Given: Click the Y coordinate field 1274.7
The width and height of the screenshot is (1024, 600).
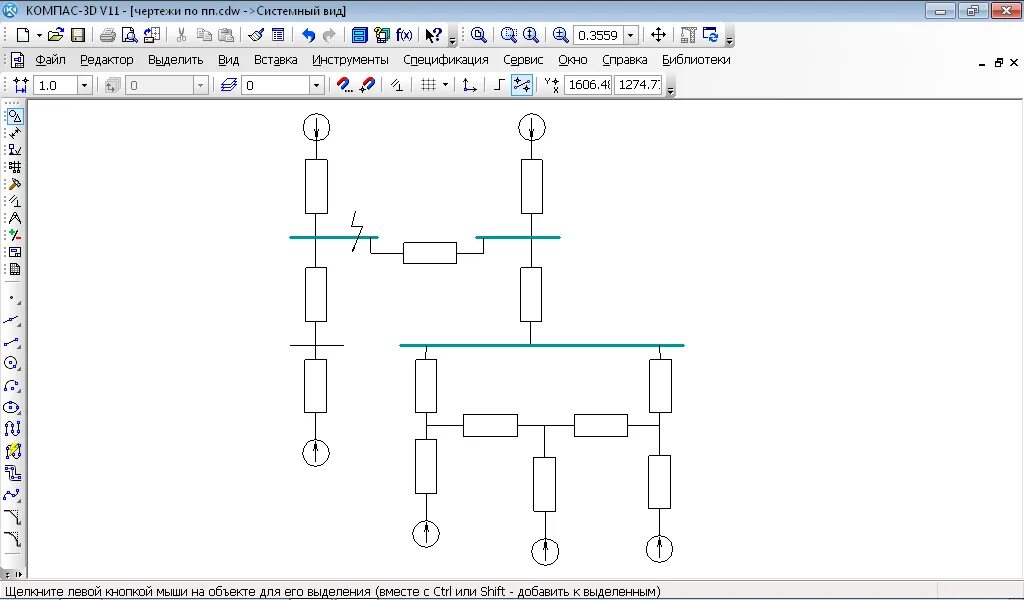Looking at the screenshot, I should [x=639, y=85].
